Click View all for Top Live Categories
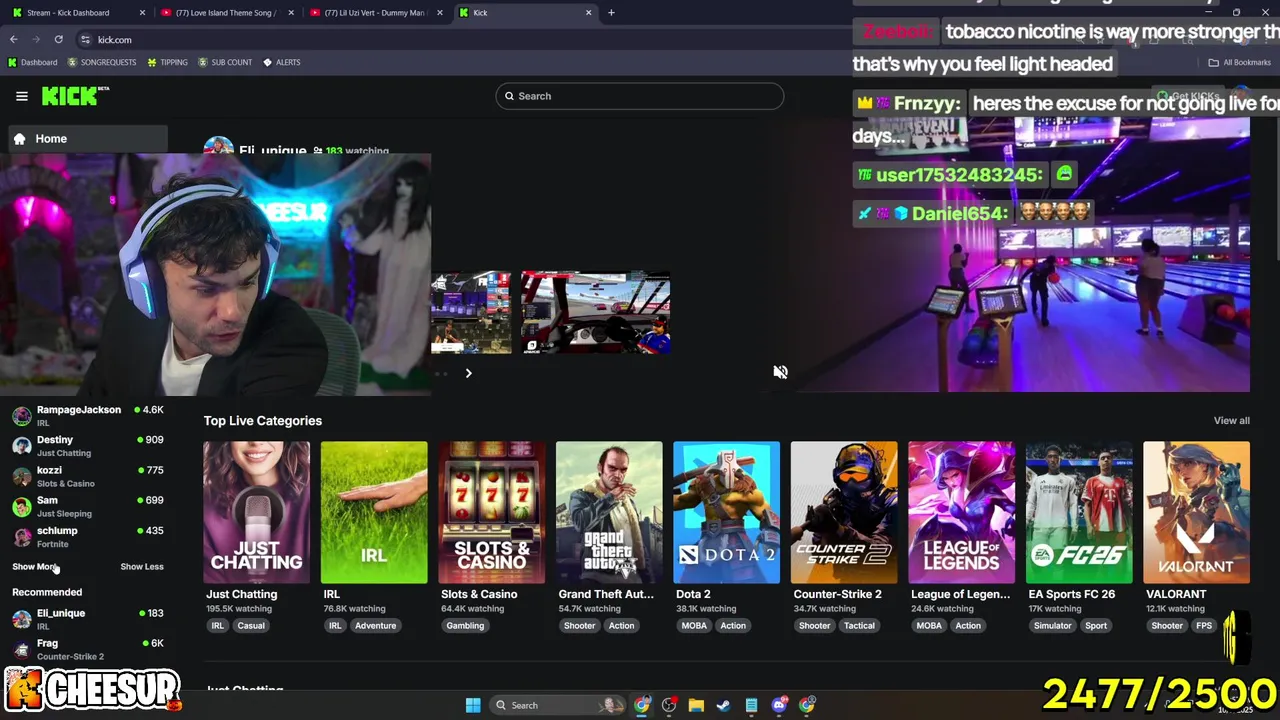The height and width of the screenshot is (720, 1280). click(1231, 421)
